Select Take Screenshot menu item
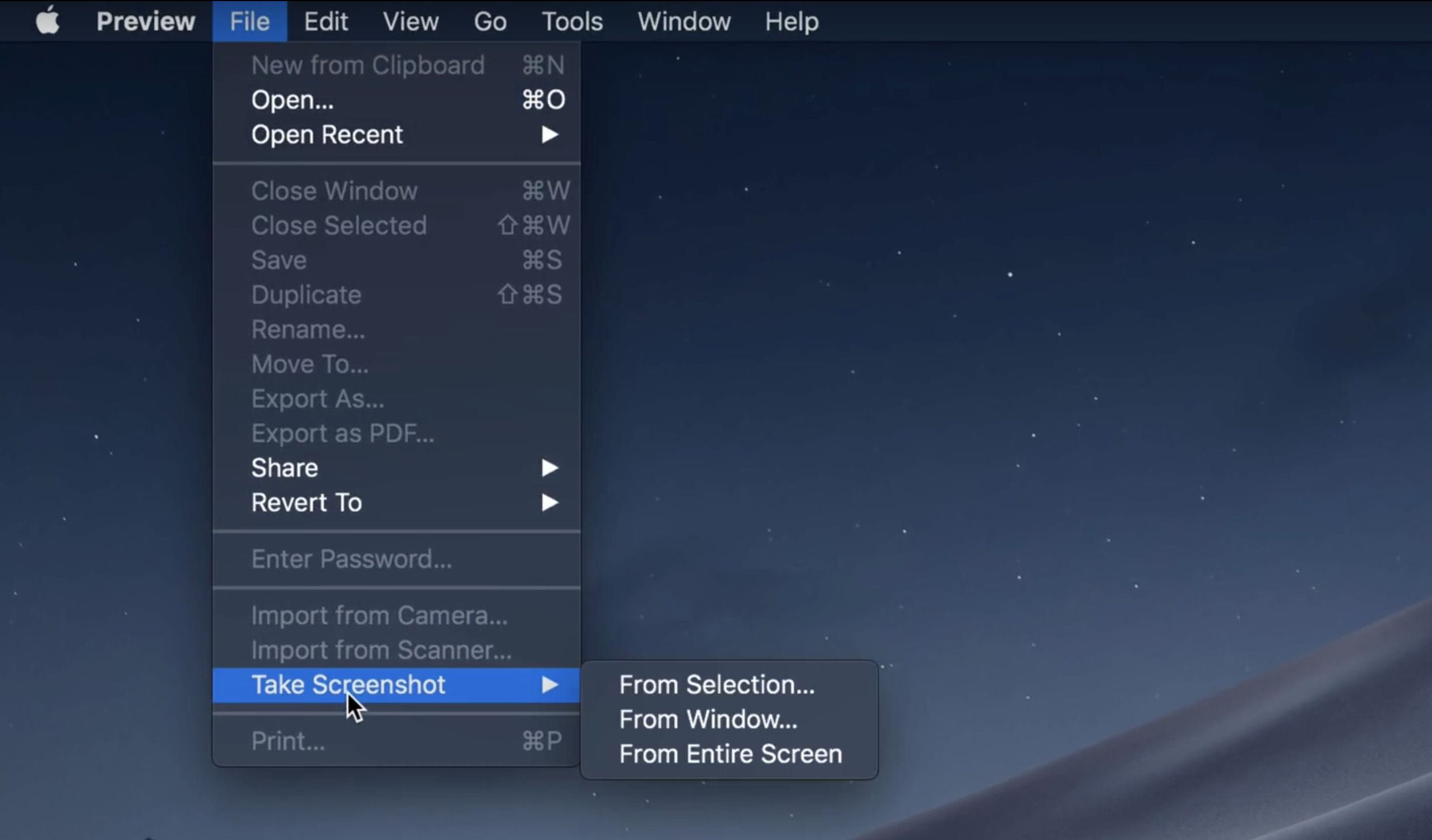The width and height of the screenshot is (1432, 840). tap(348, 685)
